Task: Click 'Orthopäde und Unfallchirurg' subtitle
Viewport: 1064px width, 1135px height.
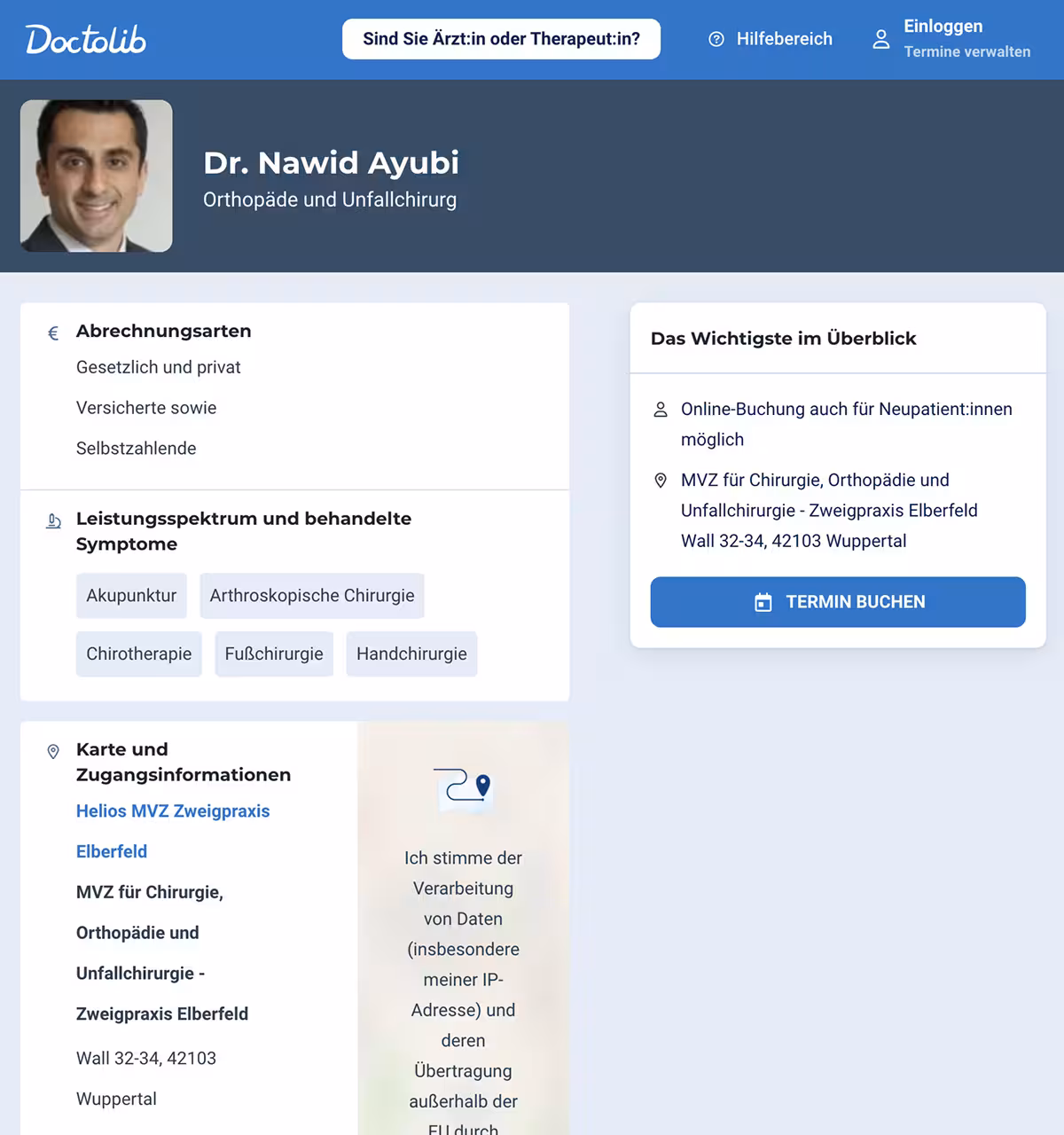Action: [x=330, y=200]
